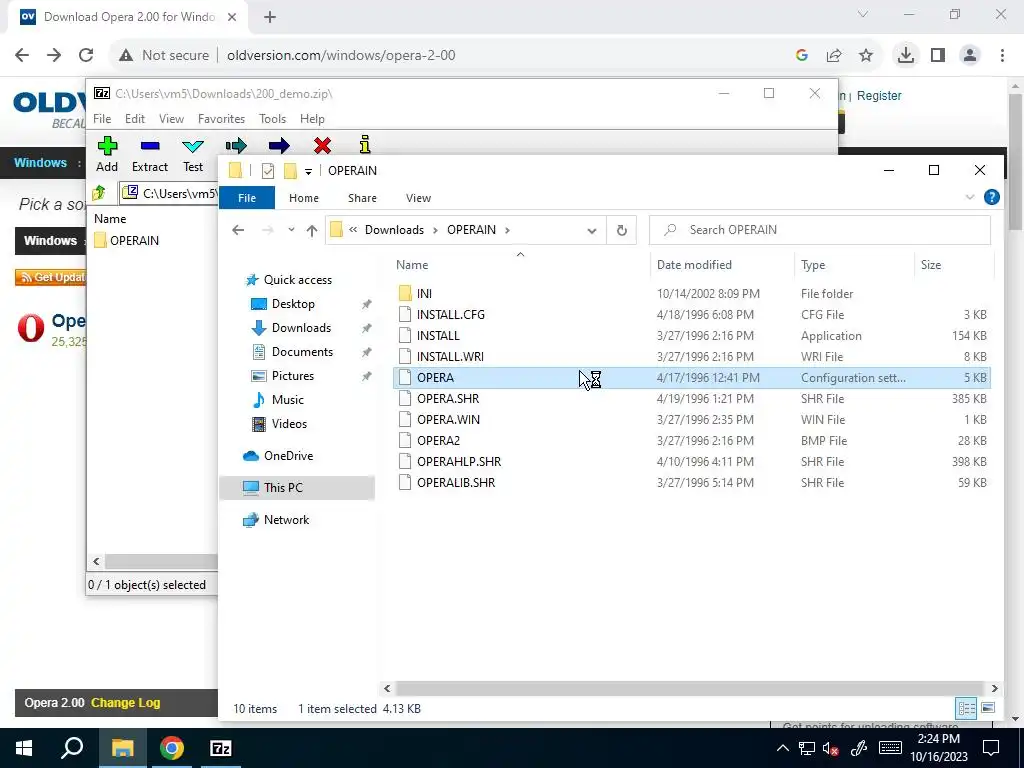Sort files by Date modified column
Viewport: 1024px width, 768px height.
694,264
